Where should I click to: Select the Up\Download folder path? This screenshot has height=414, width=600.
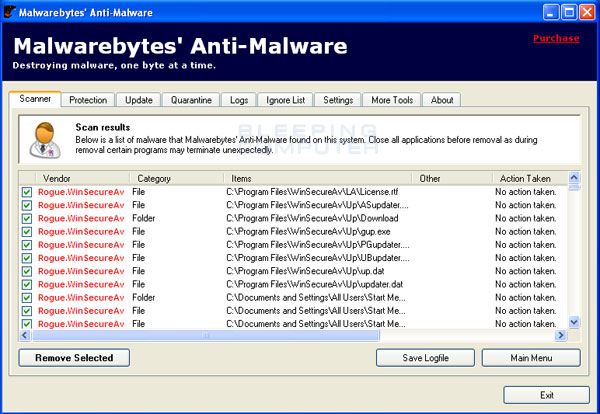312,218
